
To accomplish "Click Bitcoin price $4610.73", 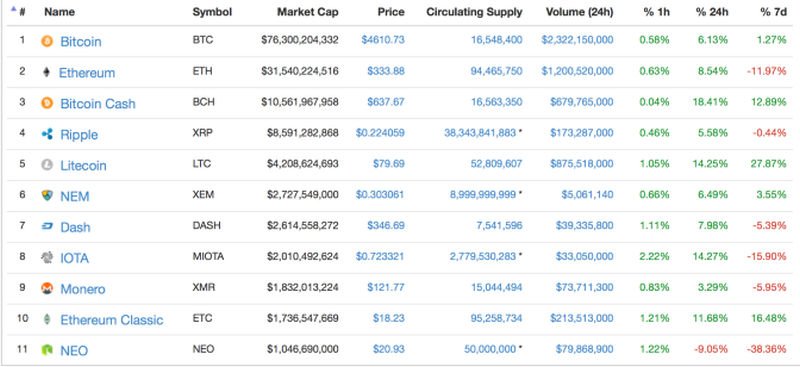I will coord(383,40).
